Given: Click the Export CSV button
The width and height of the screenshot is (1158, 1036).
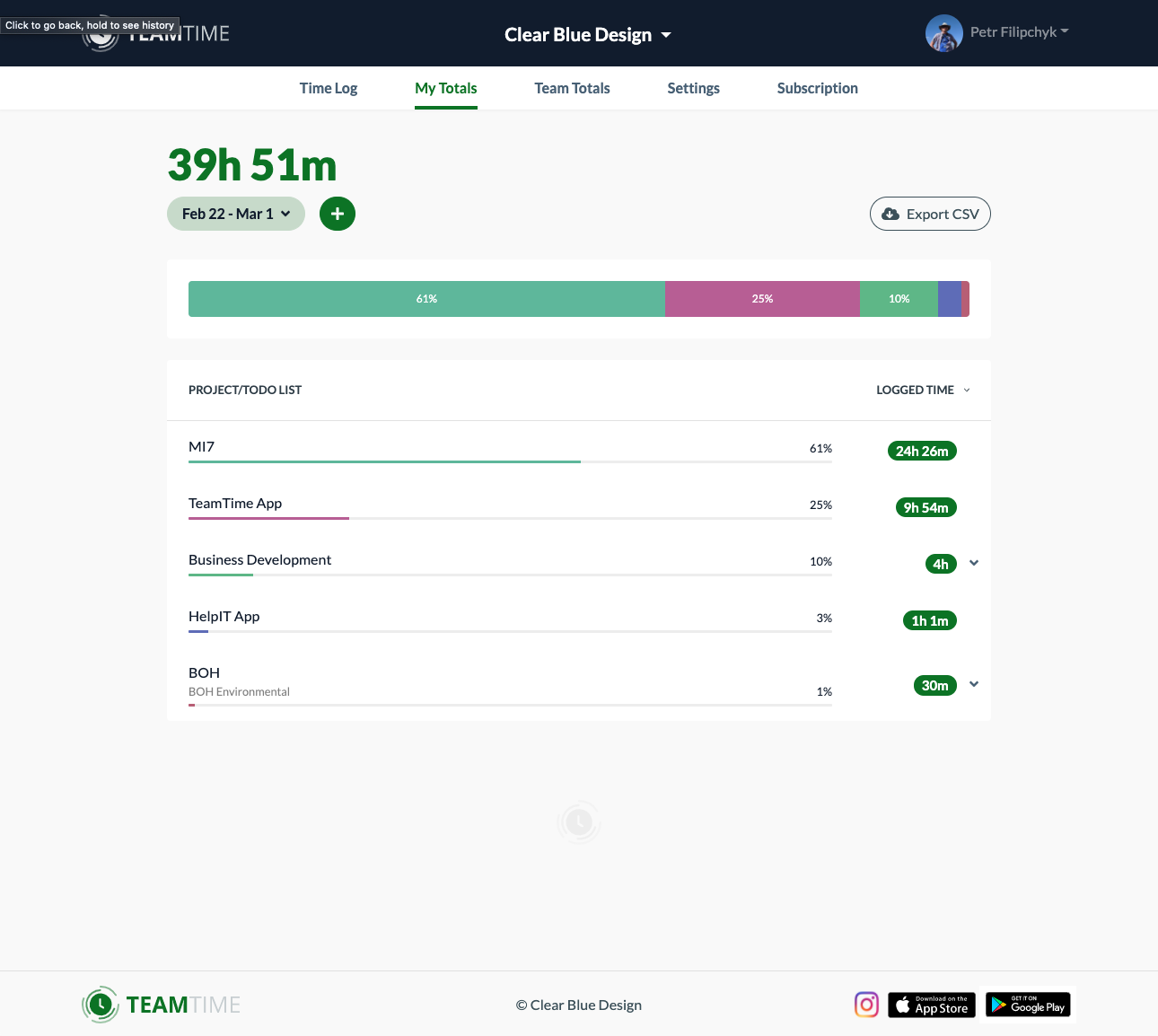Looking at the screenshot, I should point(930,214).
